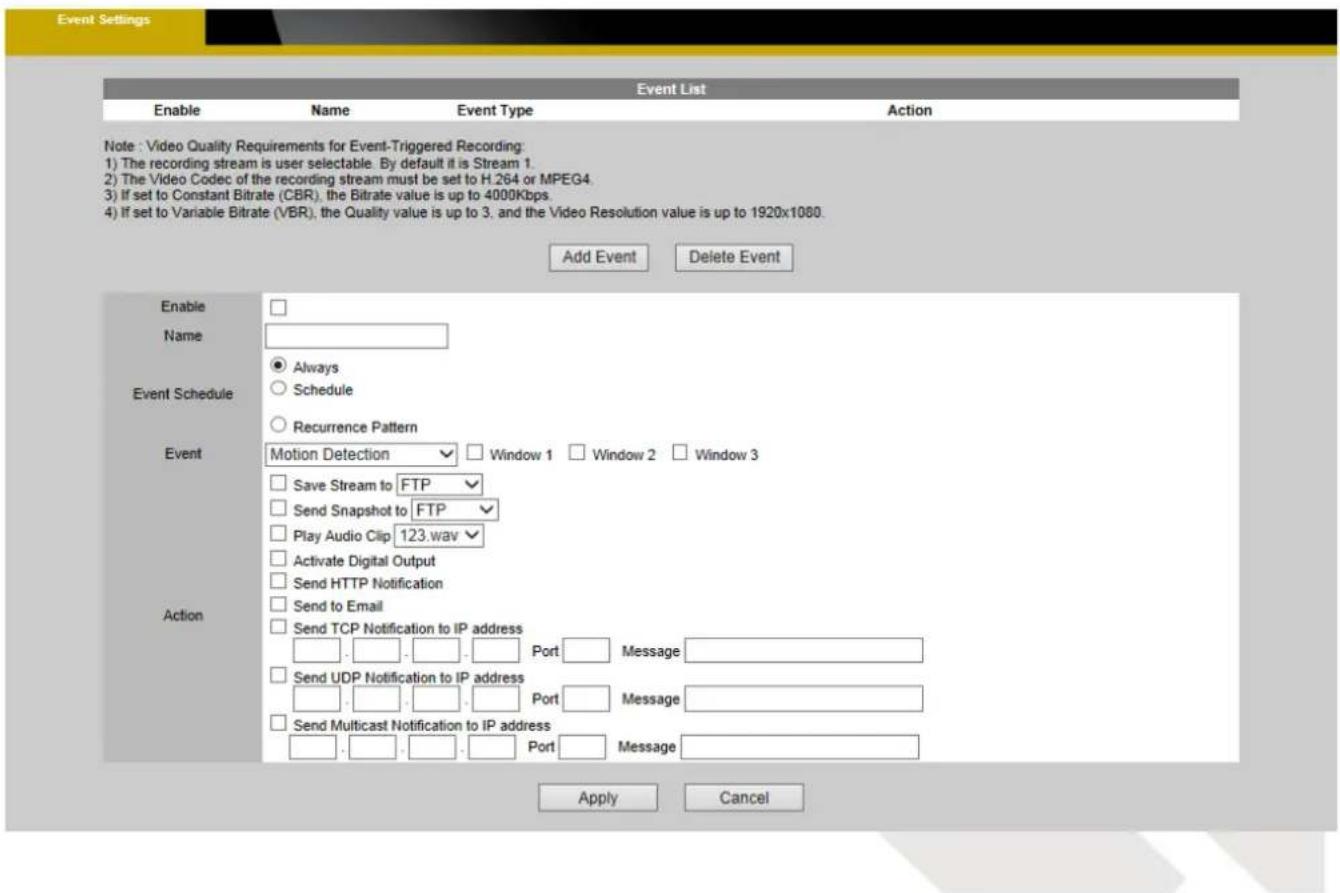Enable Send TCP Notification to IP address
1340x893 pixels.
[x=279, y=628]
